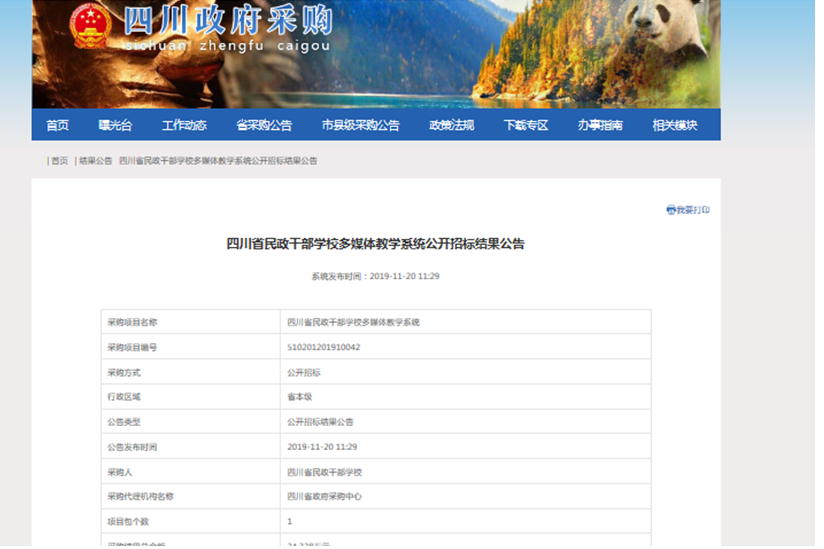Open the 相关模块 navigation item
Screen dimensions: 824x549
tap(674, 125)
